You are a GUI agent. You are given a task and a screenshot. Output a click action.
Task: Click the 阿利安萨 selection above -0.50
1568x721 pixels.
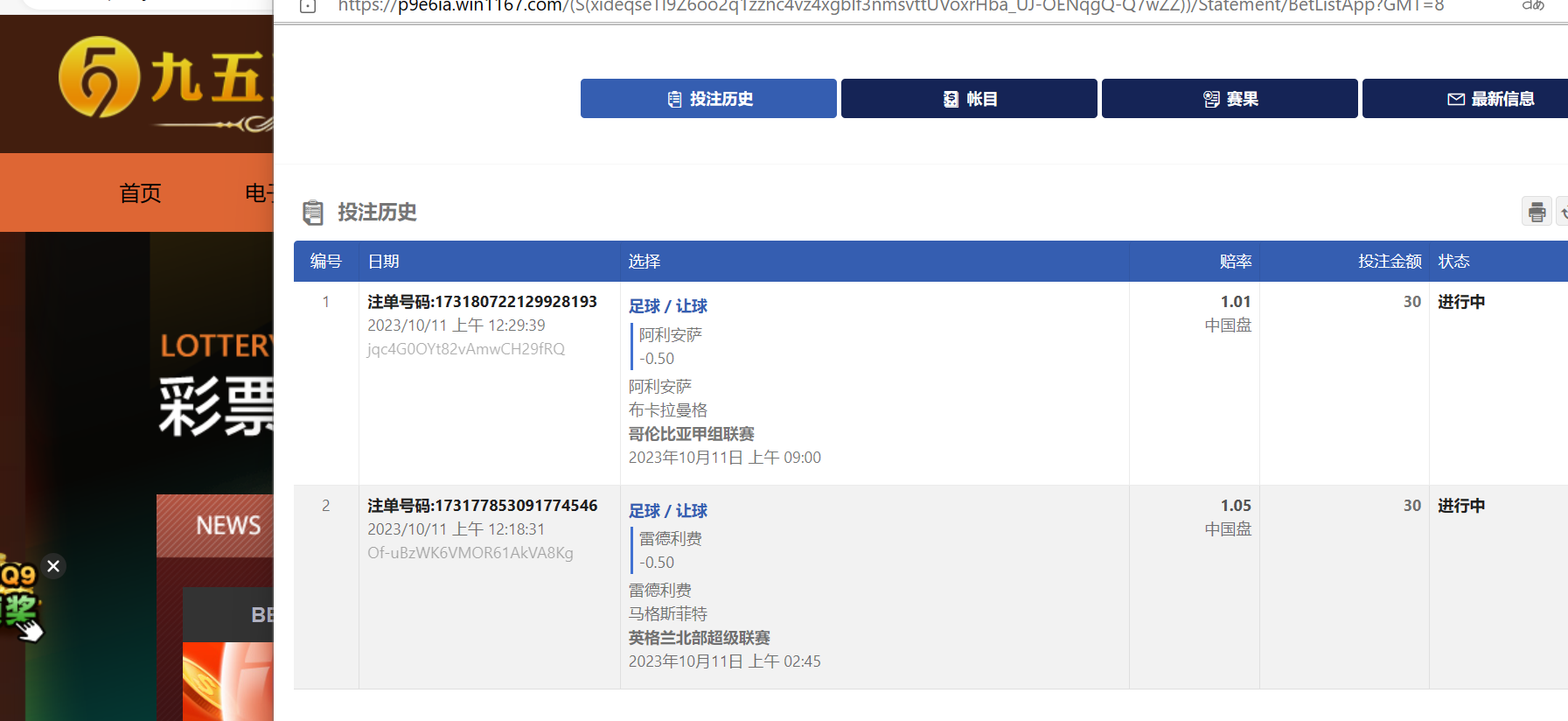[x=671, y=335]
